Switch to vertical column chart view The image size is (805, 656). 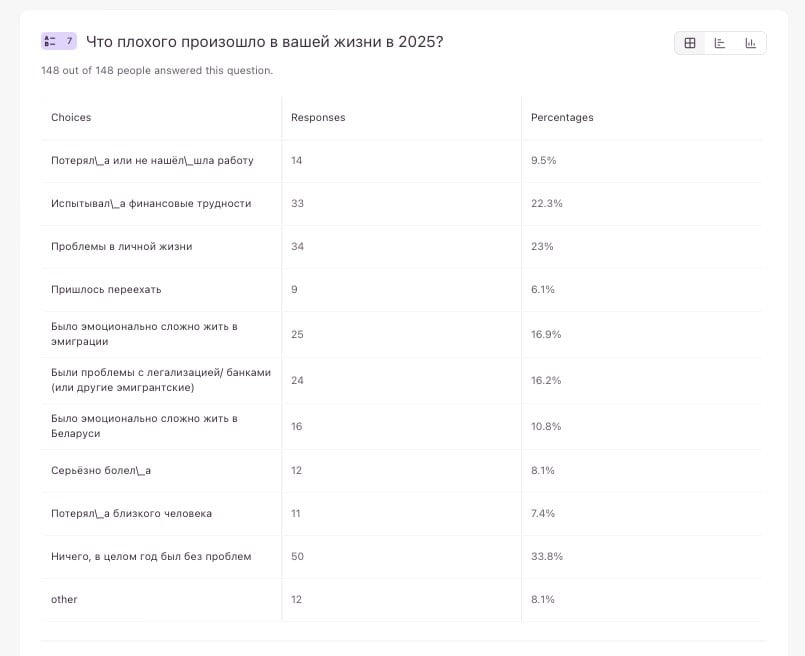(x=750, y=43)
